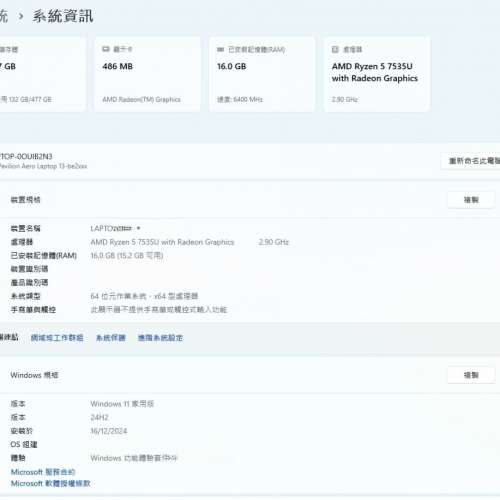This screenshot has height=500, width=500.
Task: Click the processor icon in the AMD Ryzen card
Action: [335, 49]
